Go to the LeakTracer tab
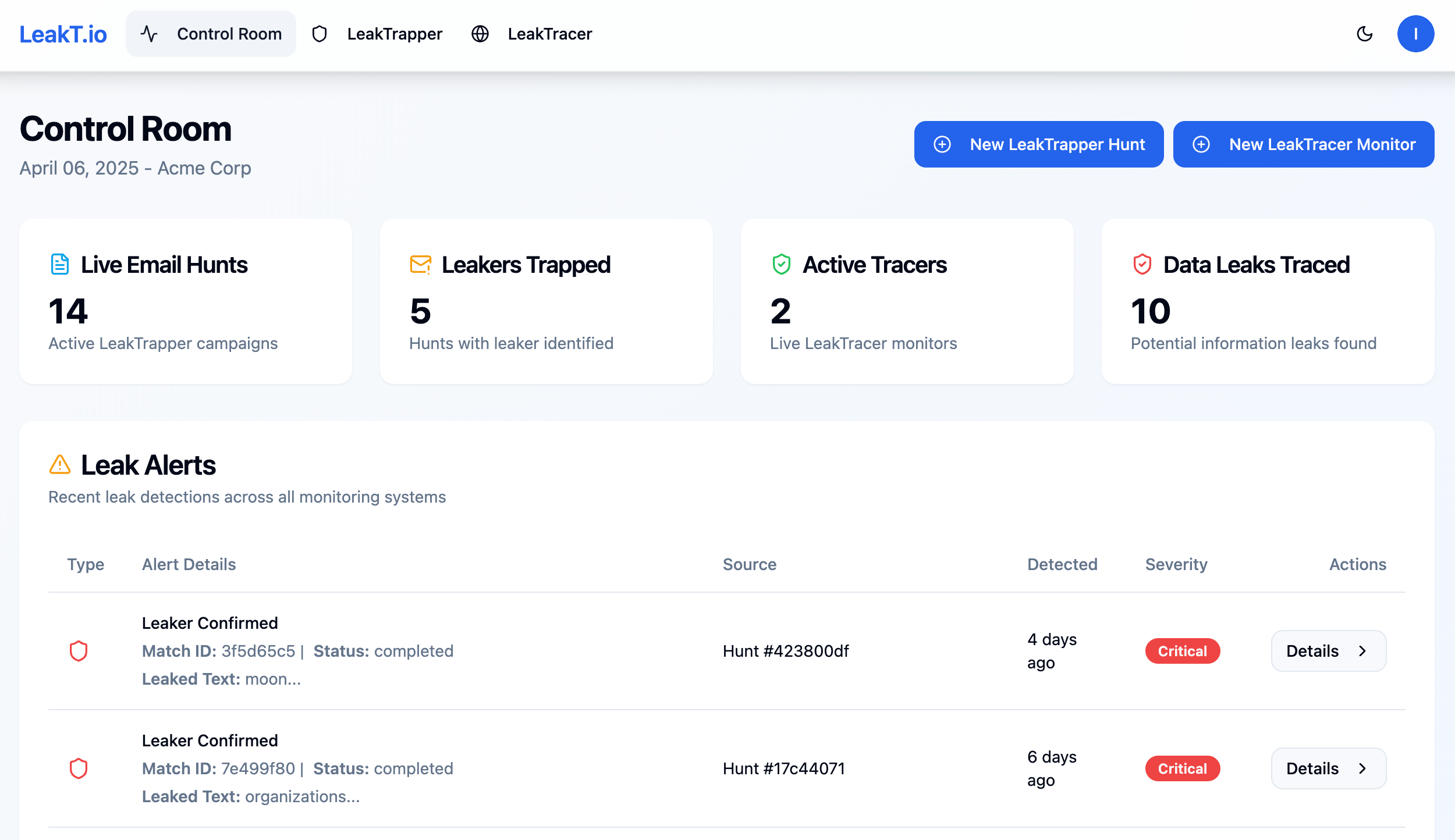 pos(531,34)
